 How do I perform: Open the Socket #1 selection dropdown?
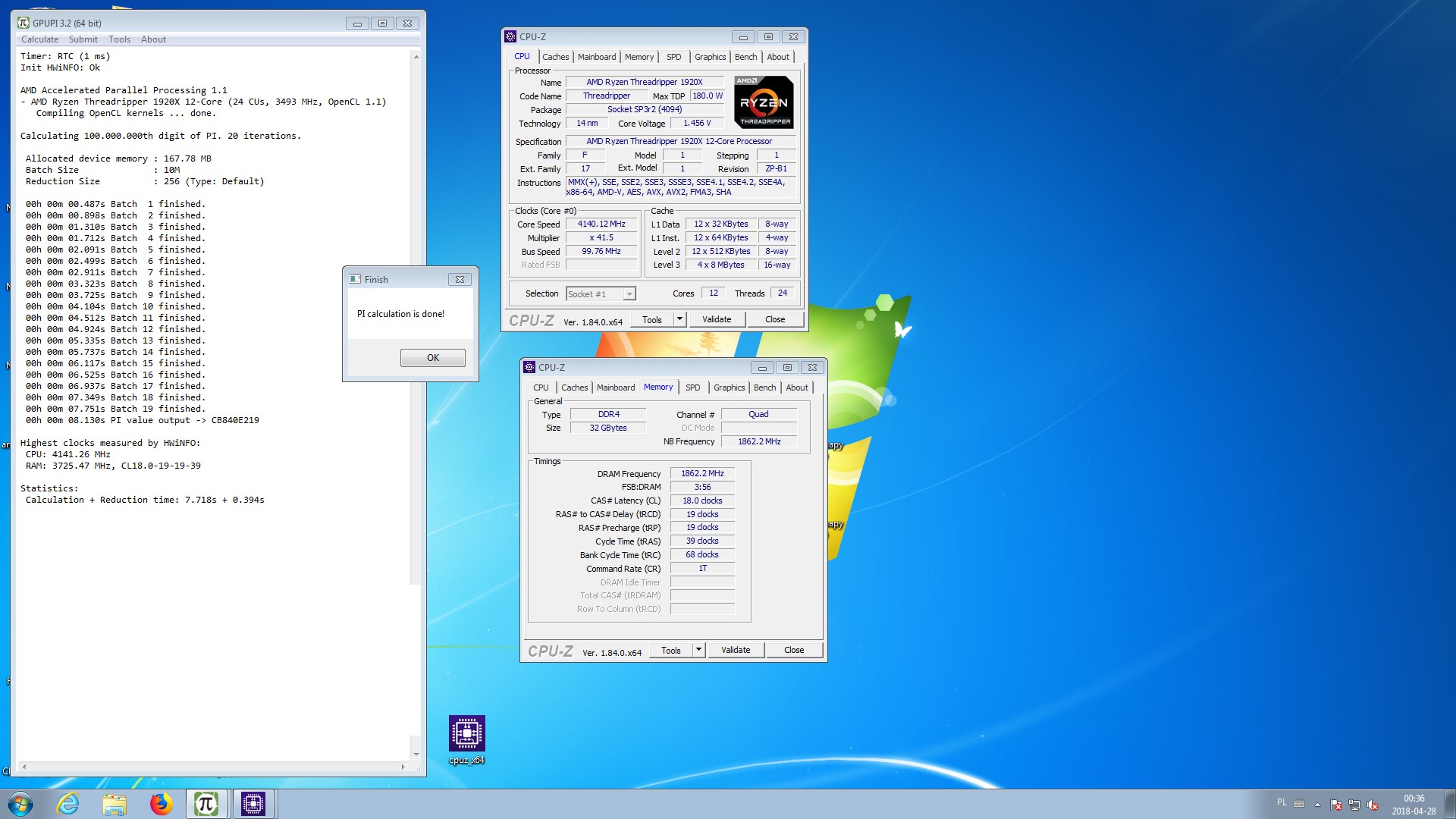coord(601,294)
